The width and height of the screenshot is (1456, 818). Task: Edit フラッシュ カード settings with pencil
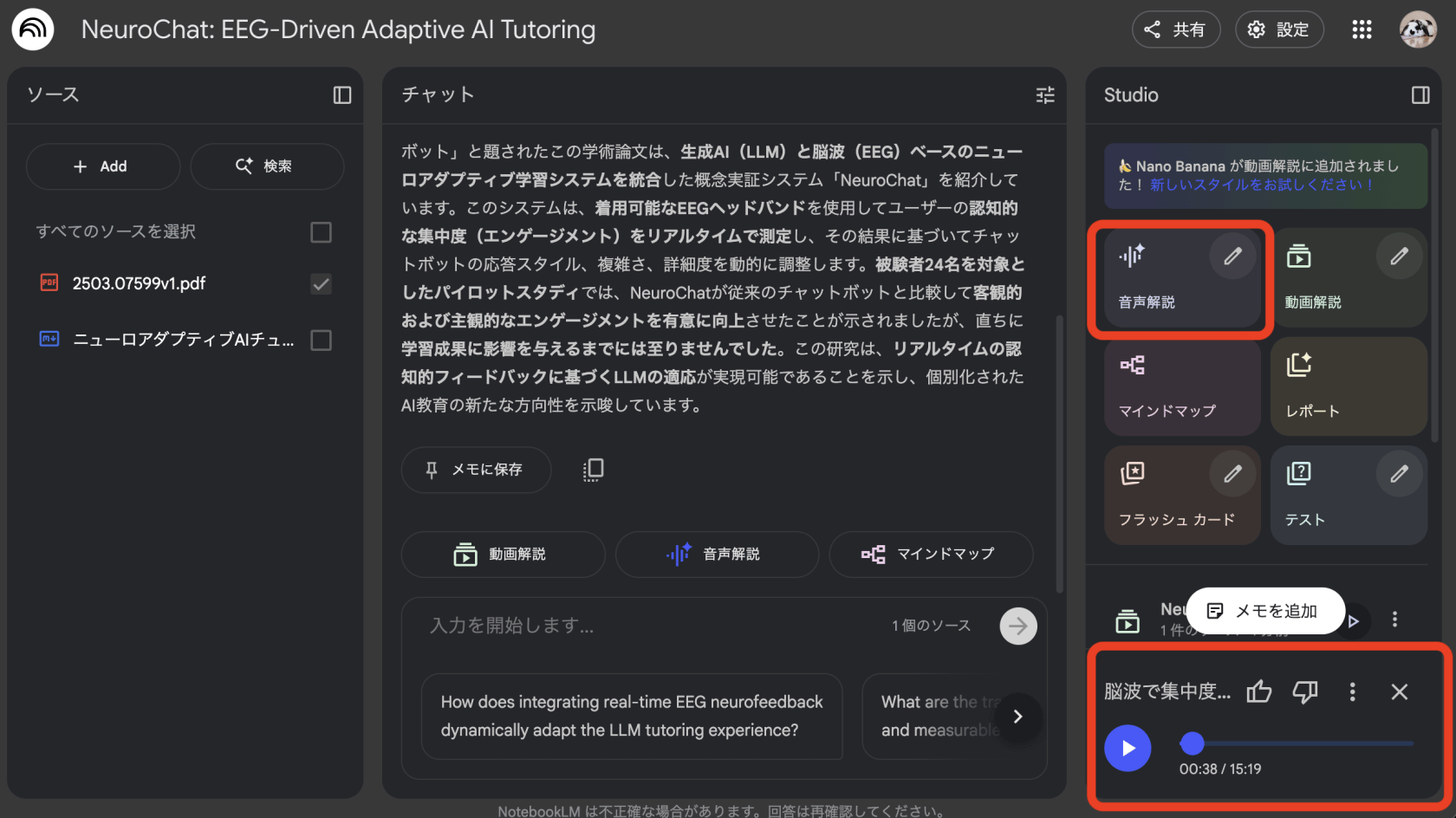point(1232,474)
